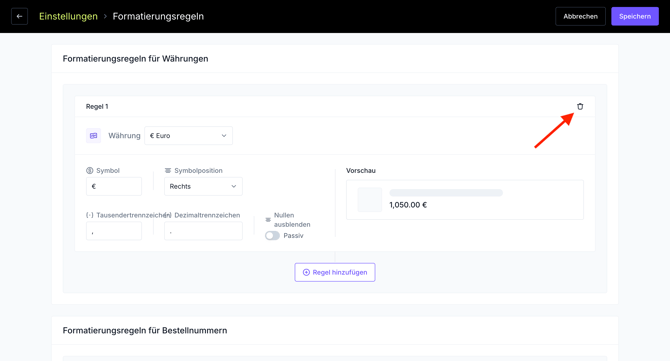Open the Währung Euro dropdown
Image resolution: width=670 pixels, height=361 pixels.
click(x=188, y=135)
